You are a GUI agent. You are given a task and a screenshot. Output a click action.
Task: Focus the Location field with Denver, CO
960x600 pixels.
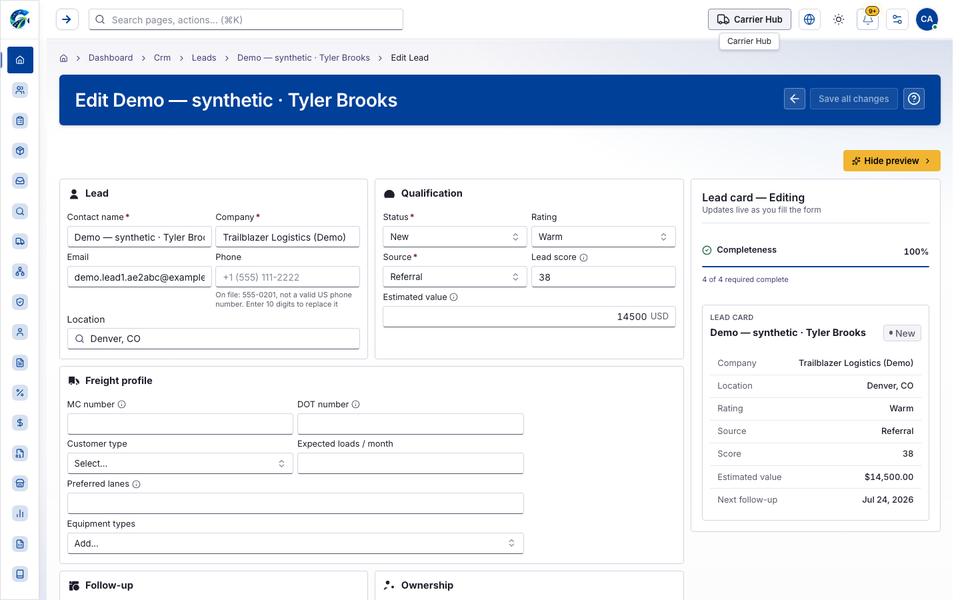213,339
